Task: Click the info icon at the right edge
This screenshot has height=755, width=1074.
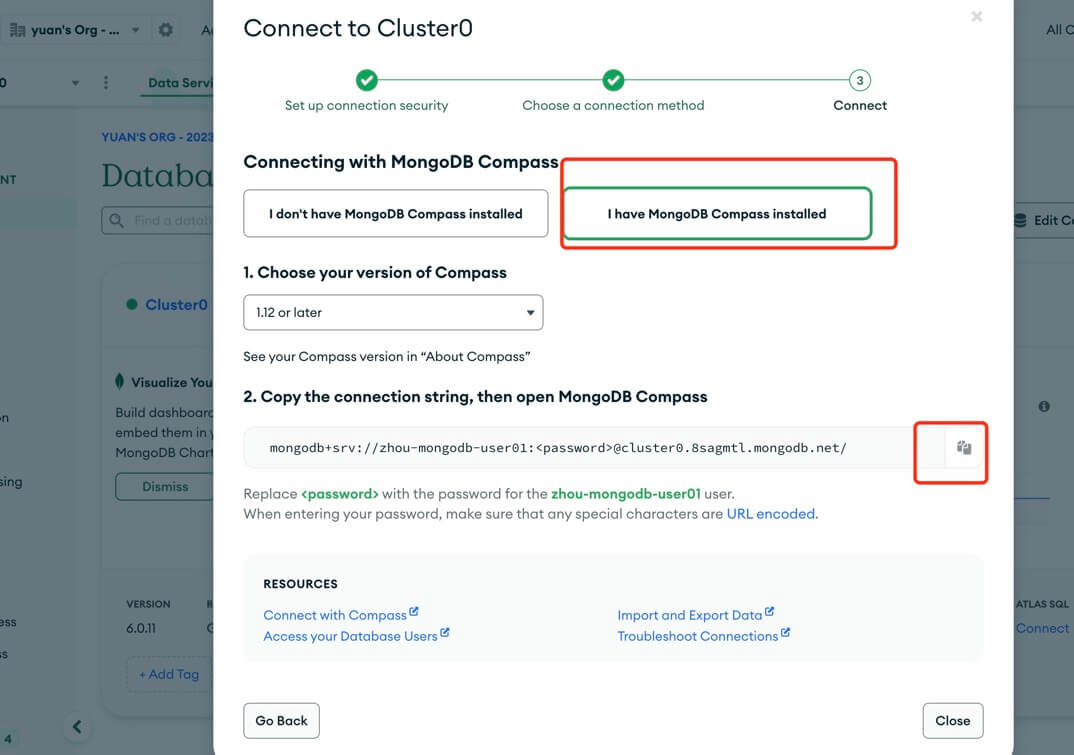Action: [x=1044, y=406]
